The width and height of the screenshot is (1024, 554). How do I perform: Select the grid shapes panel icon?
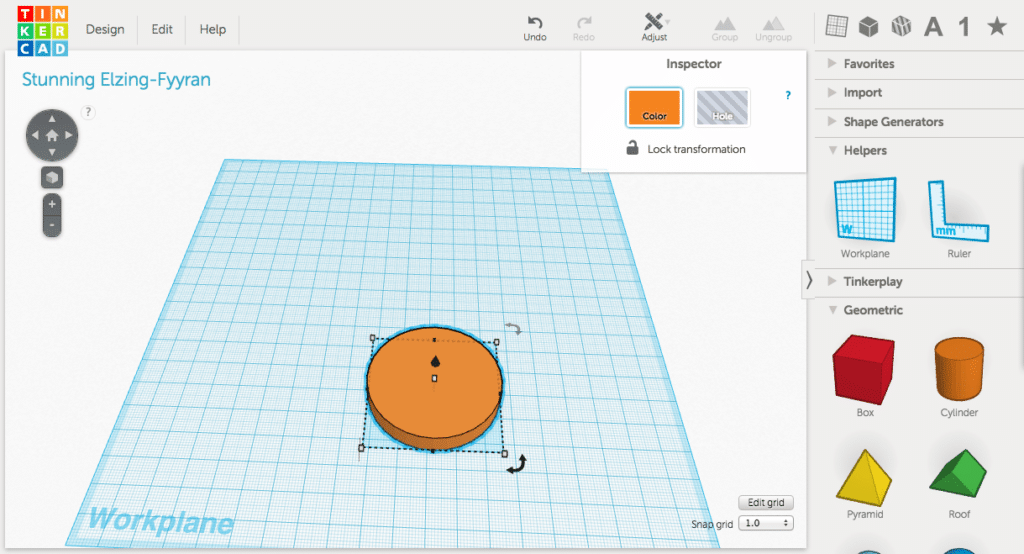(x=837, y=26)
